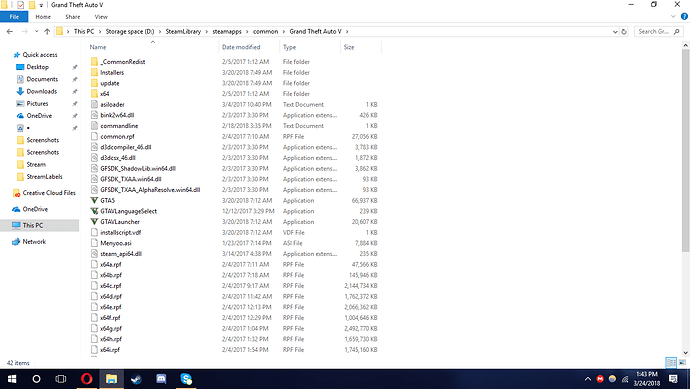This screenshot has height=389, width=690.
Task: Click Storage space (D:) breadcrumb
Action: [130, 32]
